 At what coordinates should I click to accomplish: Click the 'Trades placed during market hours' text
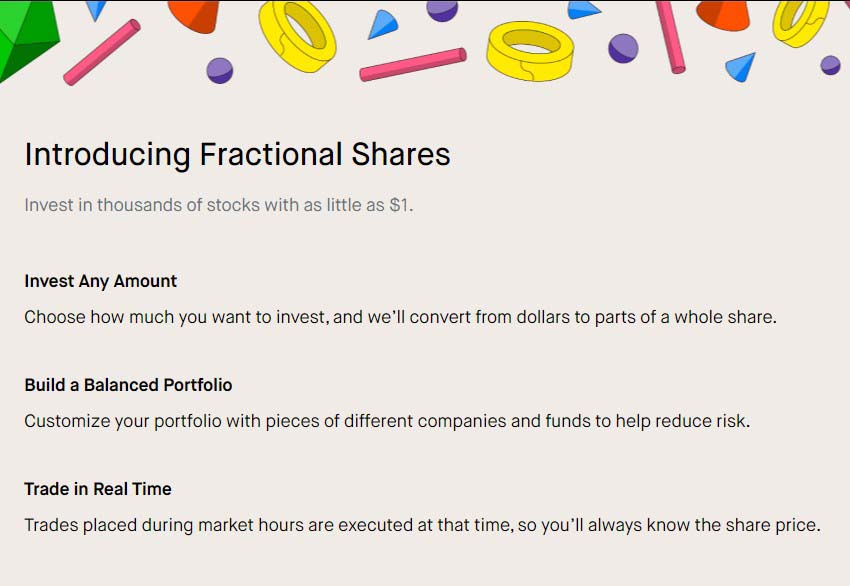click(422, 525)
